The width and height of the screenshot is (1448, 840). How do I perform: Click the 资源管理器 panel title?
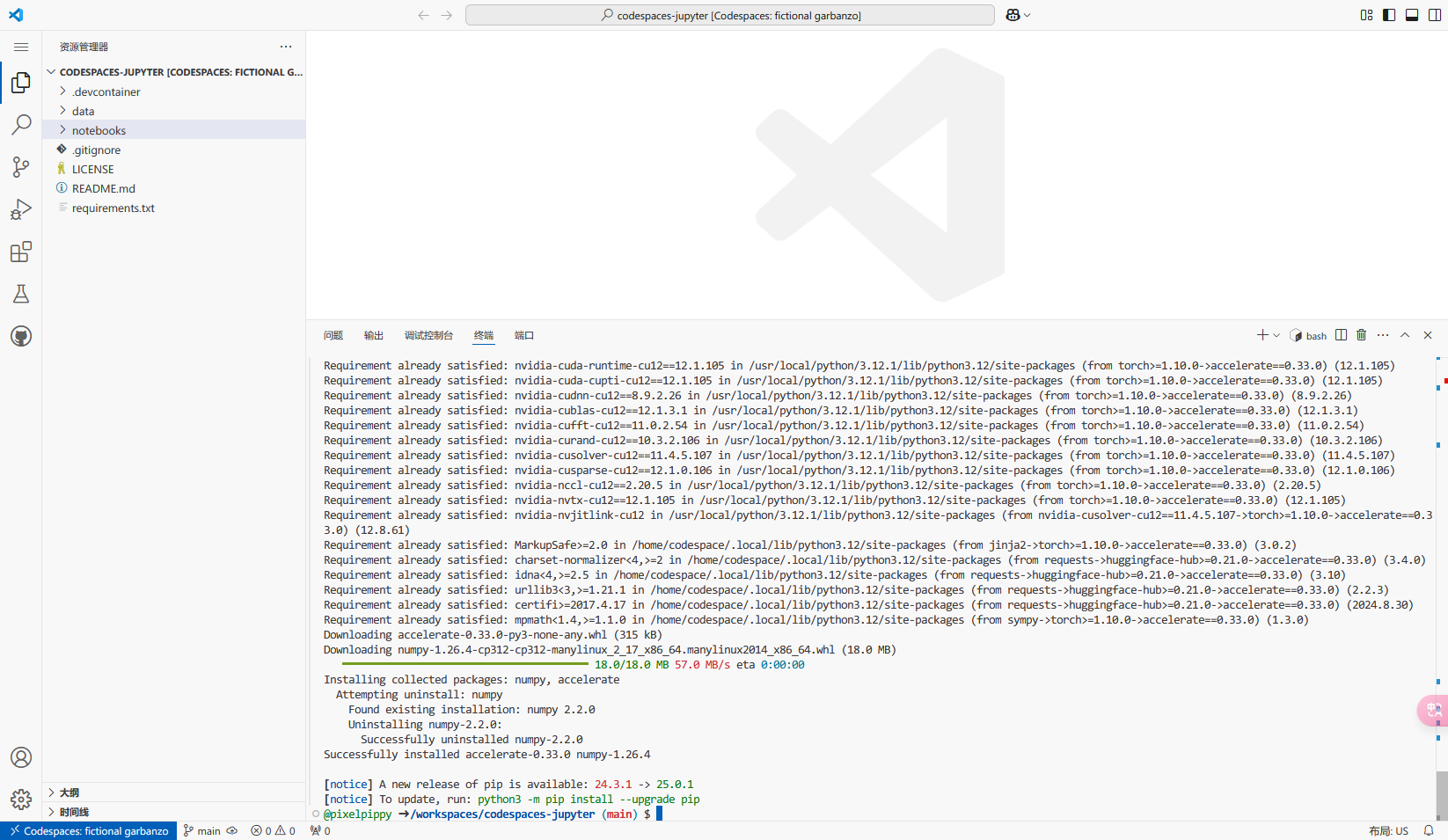84,47
